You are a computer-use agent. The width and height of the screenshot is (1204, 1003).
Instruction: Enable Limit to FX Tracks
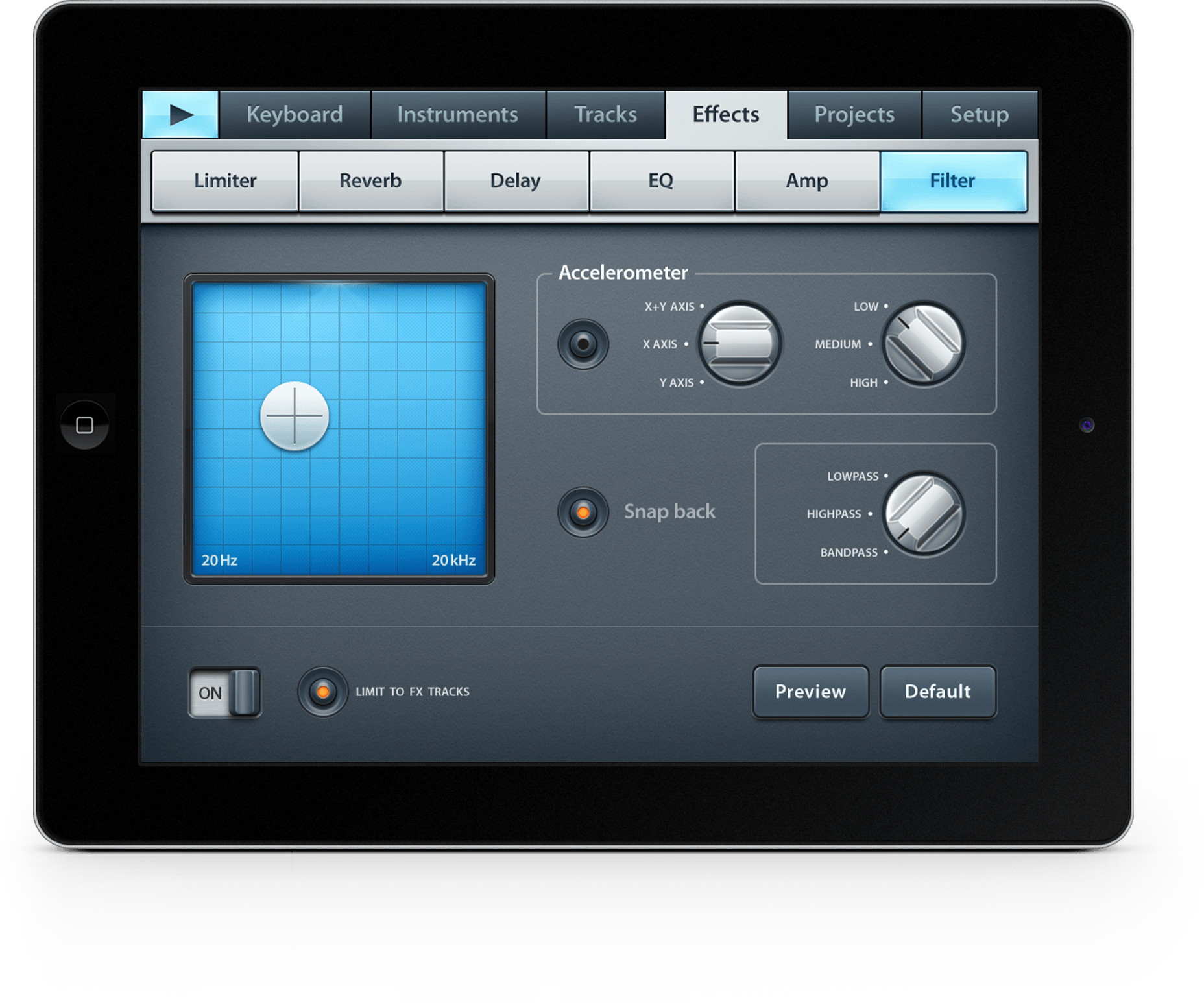point(322,692)
